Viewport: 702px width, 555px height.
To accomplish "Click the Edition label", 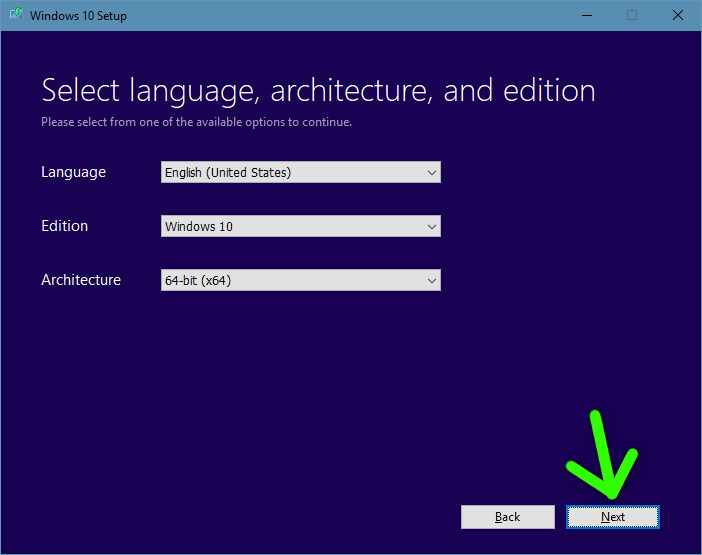I will [65, 226].
